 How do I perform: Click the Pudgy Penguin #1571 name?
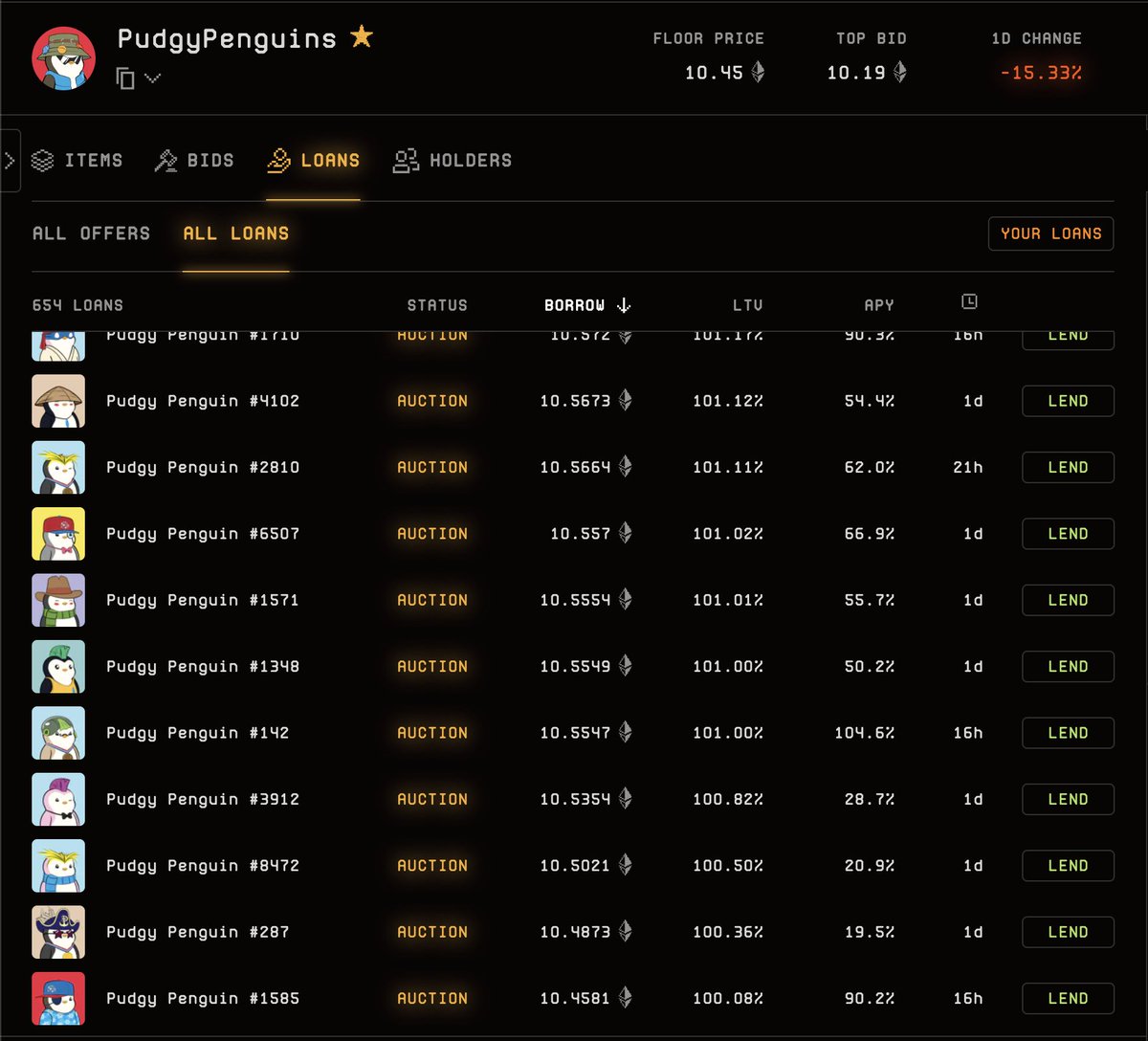click(x=203, y=600)
